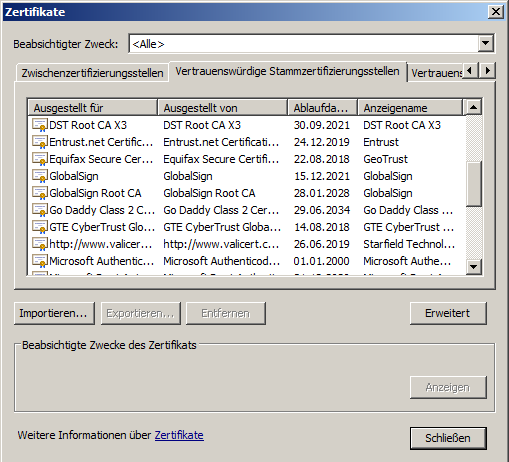Image resolution: width=509 pixels, height=462 pixels.
Task: Select 'Microsoft Authentic...' row name
Action: (x=102, y=261)
